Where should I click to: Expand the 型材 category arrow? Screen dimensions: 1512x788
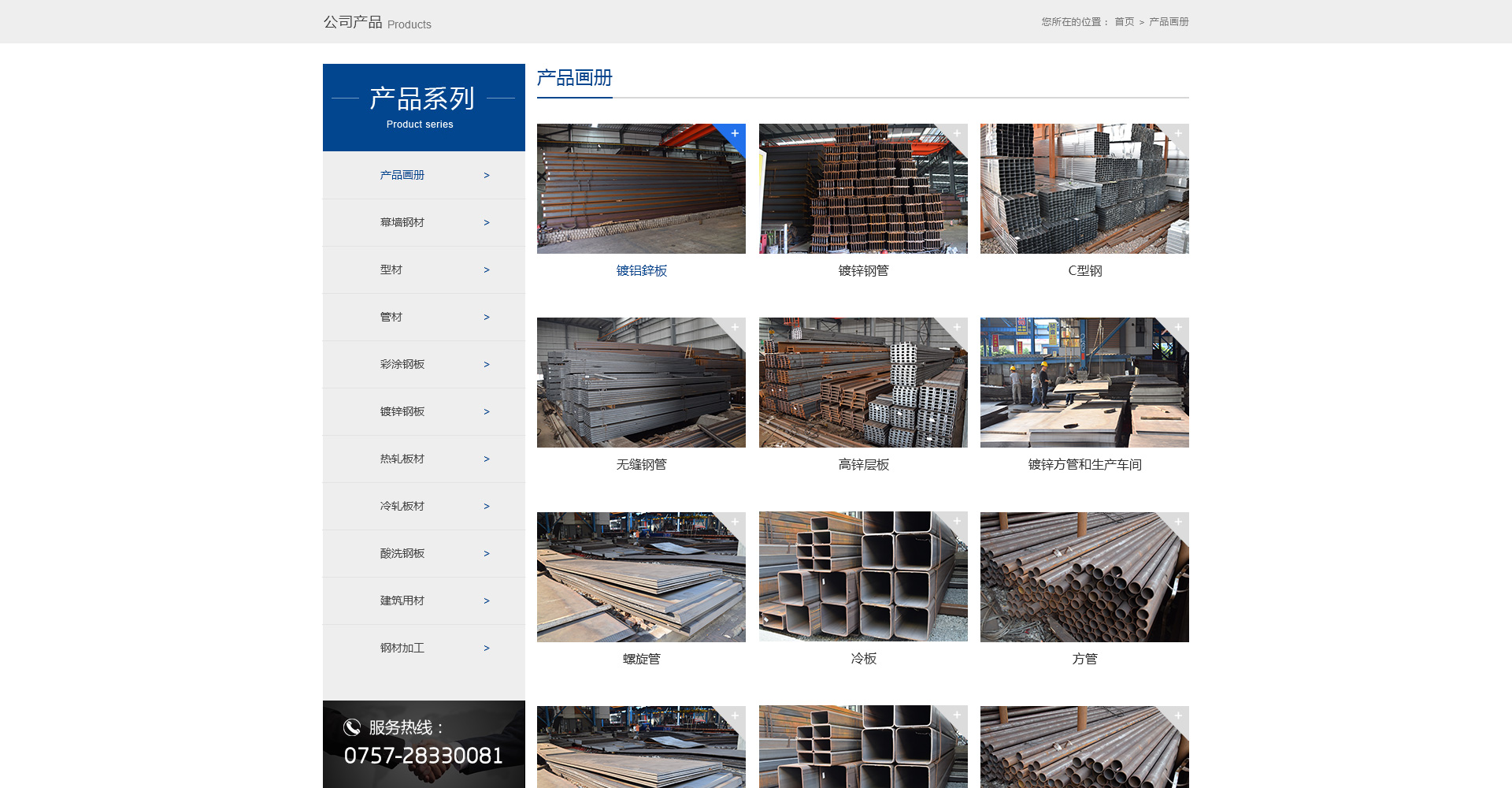(487, 270)
